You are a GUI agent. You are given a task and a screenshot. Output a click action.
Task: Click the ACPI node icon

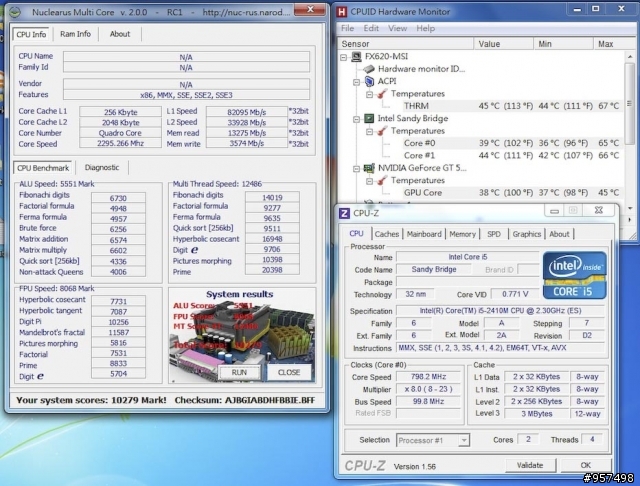click(369, 81)
